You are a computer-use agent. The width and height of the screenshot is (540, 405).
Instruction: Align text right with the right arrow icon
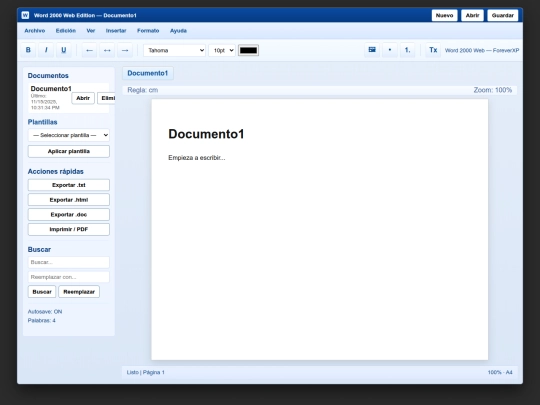tap(125, 50)
